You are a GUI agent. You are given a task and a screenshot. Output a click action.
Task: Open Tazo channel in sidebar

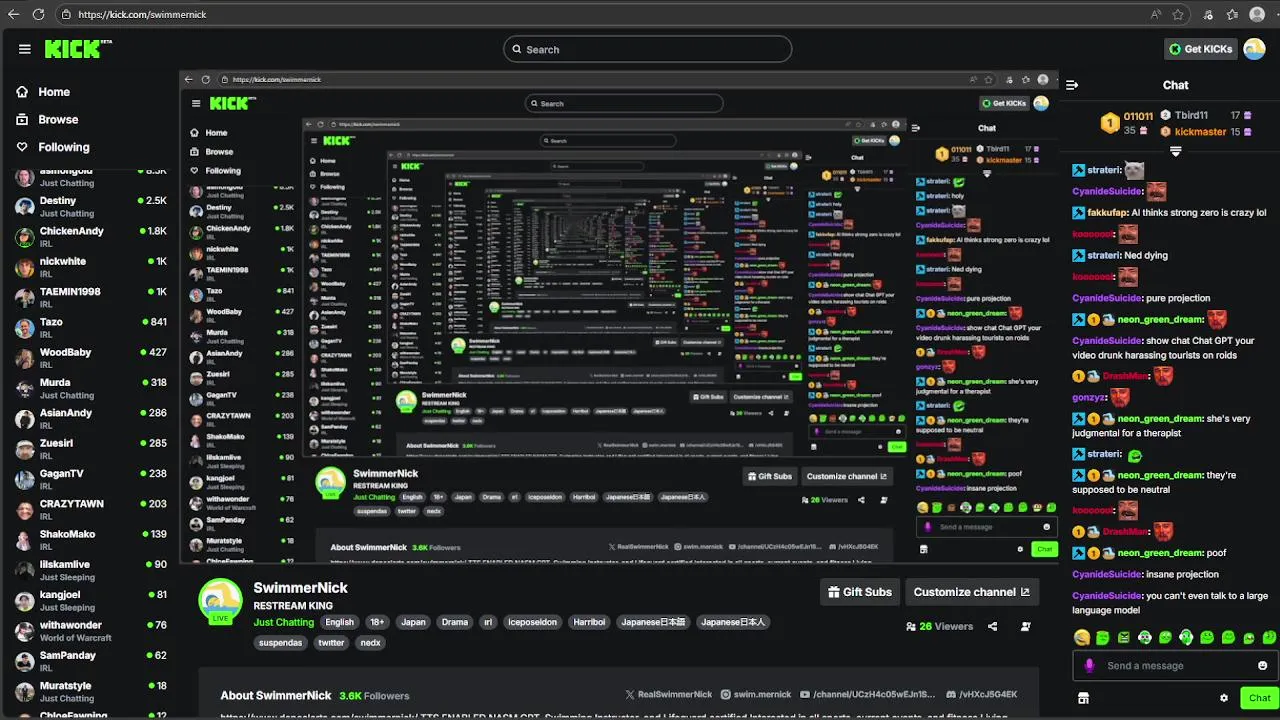90,327
